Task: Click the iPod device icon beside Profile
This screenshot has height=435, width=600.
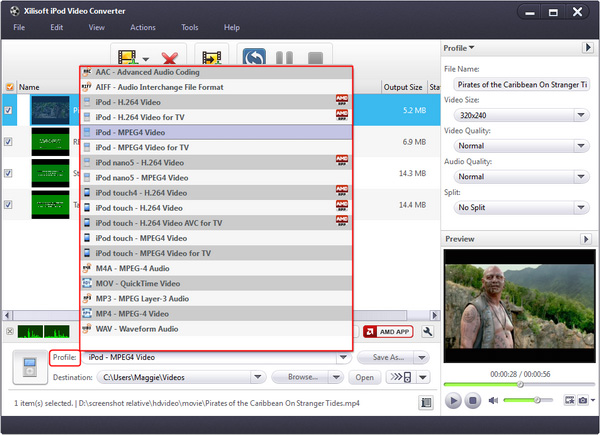Action: 29,367
